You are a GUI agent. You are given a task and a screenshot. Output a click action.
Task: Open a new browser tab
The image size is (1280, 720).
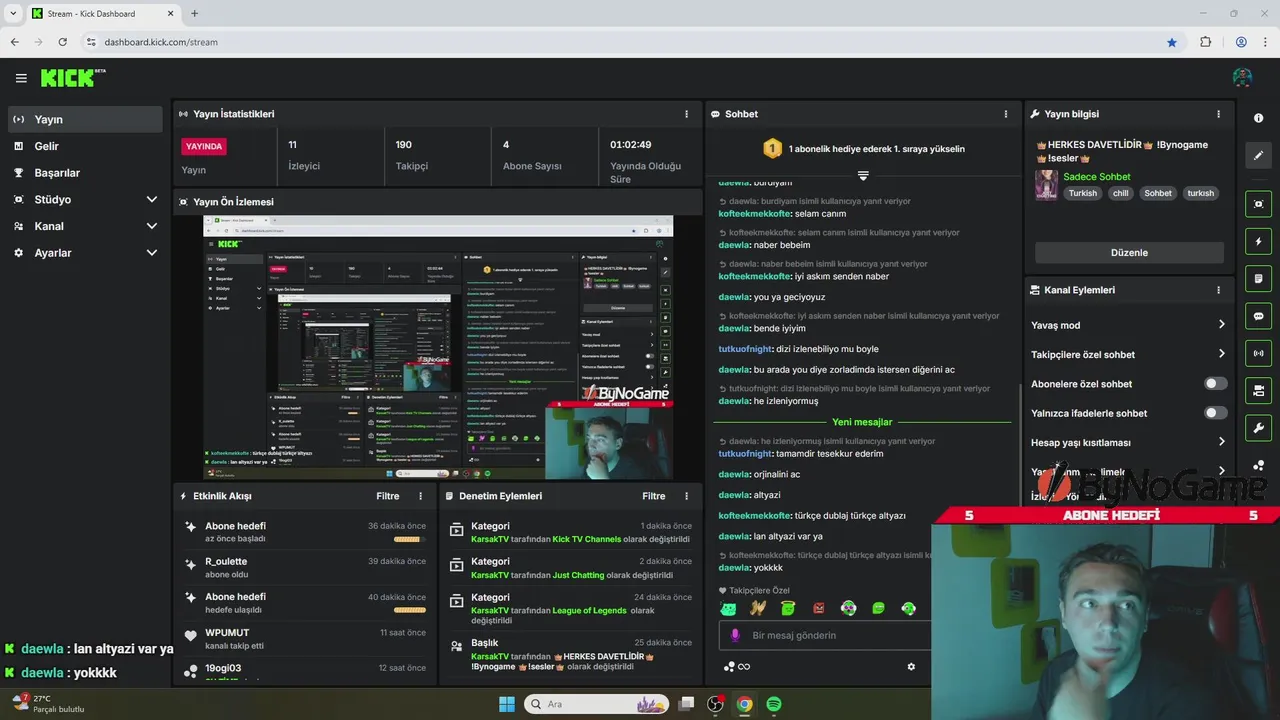(194, 13)
